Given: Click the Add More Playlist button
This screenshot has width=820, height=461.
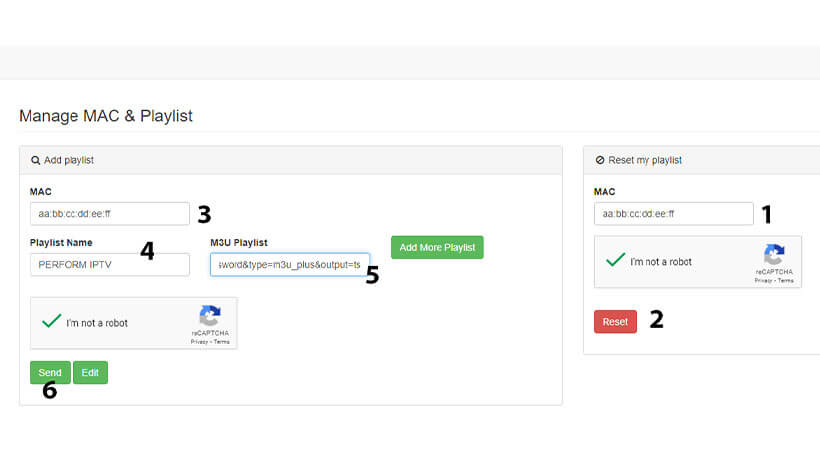Looking at the screenshot, I should [437, 247].
